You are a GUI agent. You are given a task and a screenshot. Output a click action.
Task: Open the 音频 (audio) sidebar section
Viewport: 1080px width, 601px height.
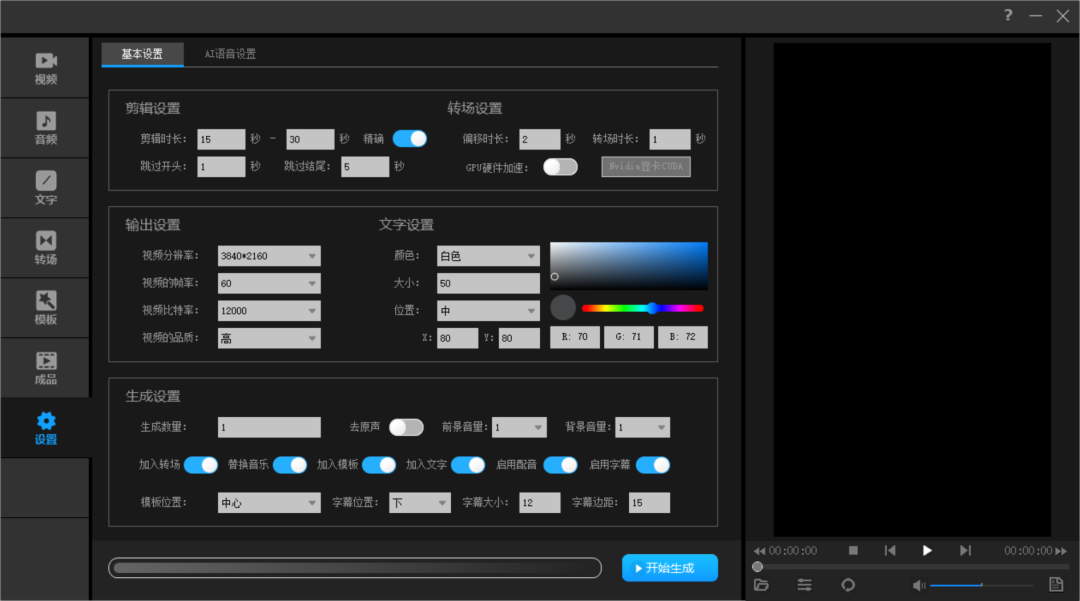(x=45, y=128)
